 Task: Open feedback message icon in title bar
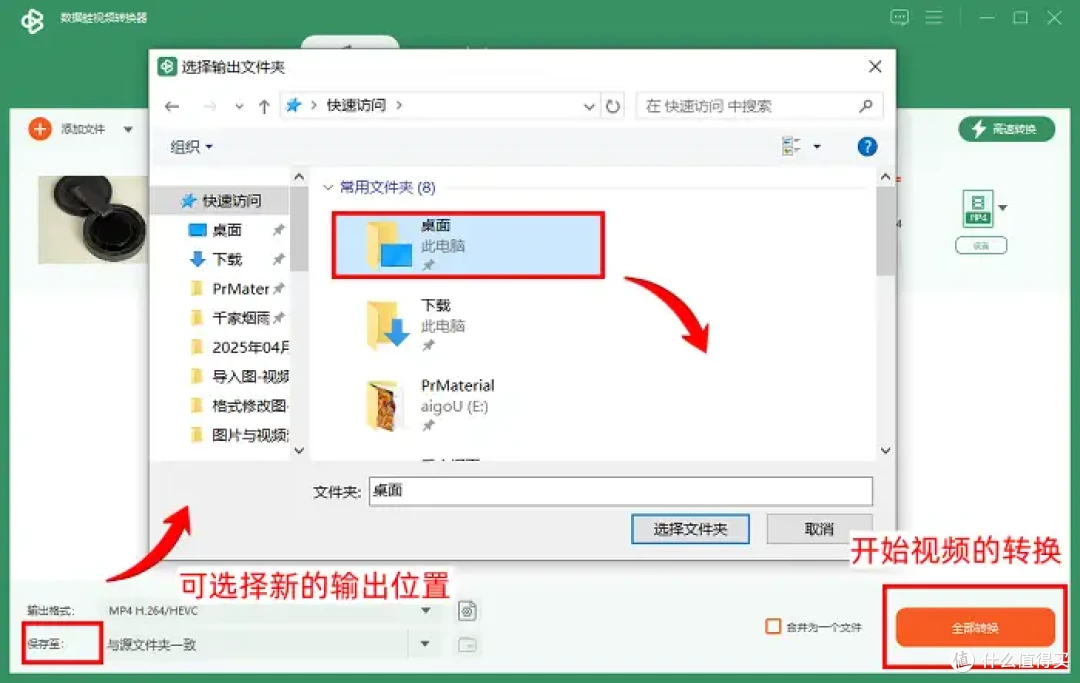click(900, 17)
